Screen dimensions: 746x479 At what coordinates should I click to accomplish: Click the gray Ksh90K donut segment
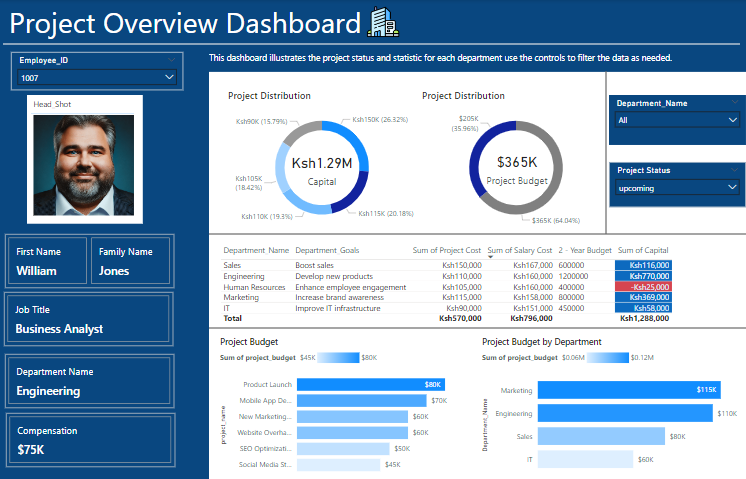[301, 130]
